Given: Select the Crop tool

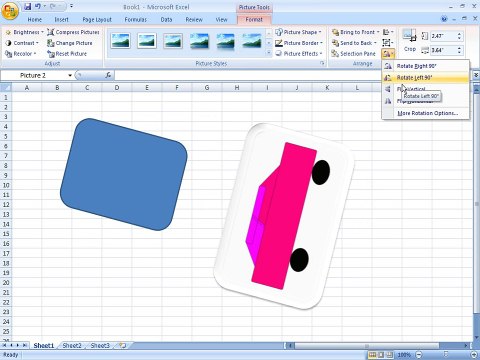Looking at the screenshot, I should tap(410, 40).
